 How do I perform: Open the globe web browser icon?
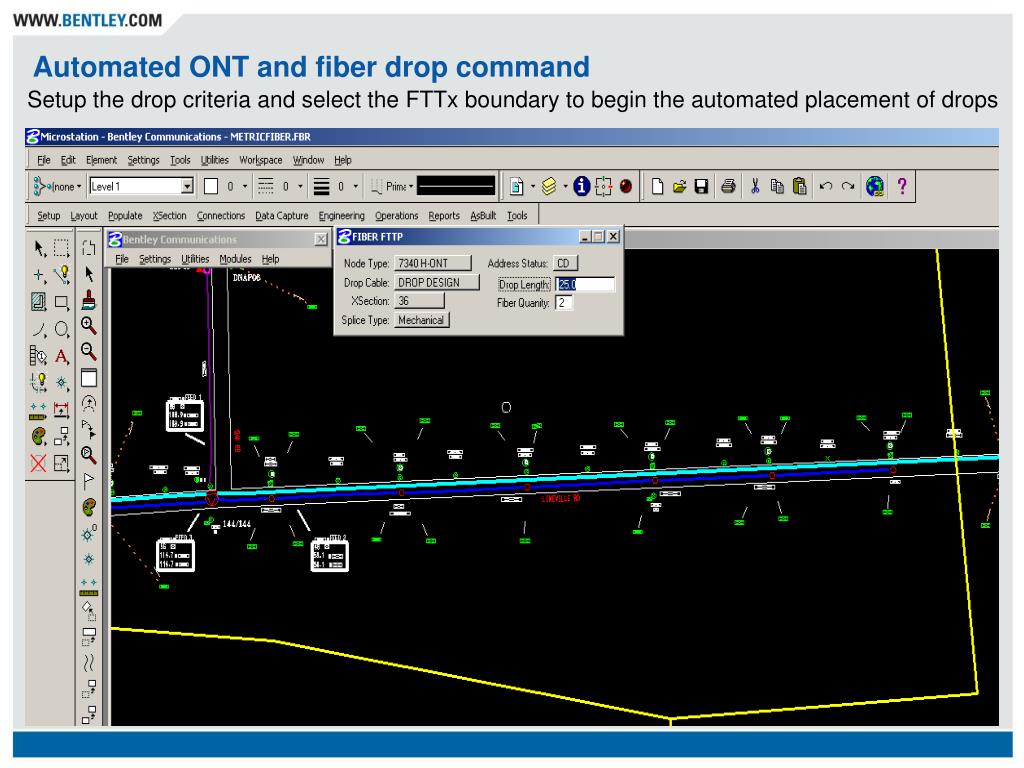[x=875, y=187]
